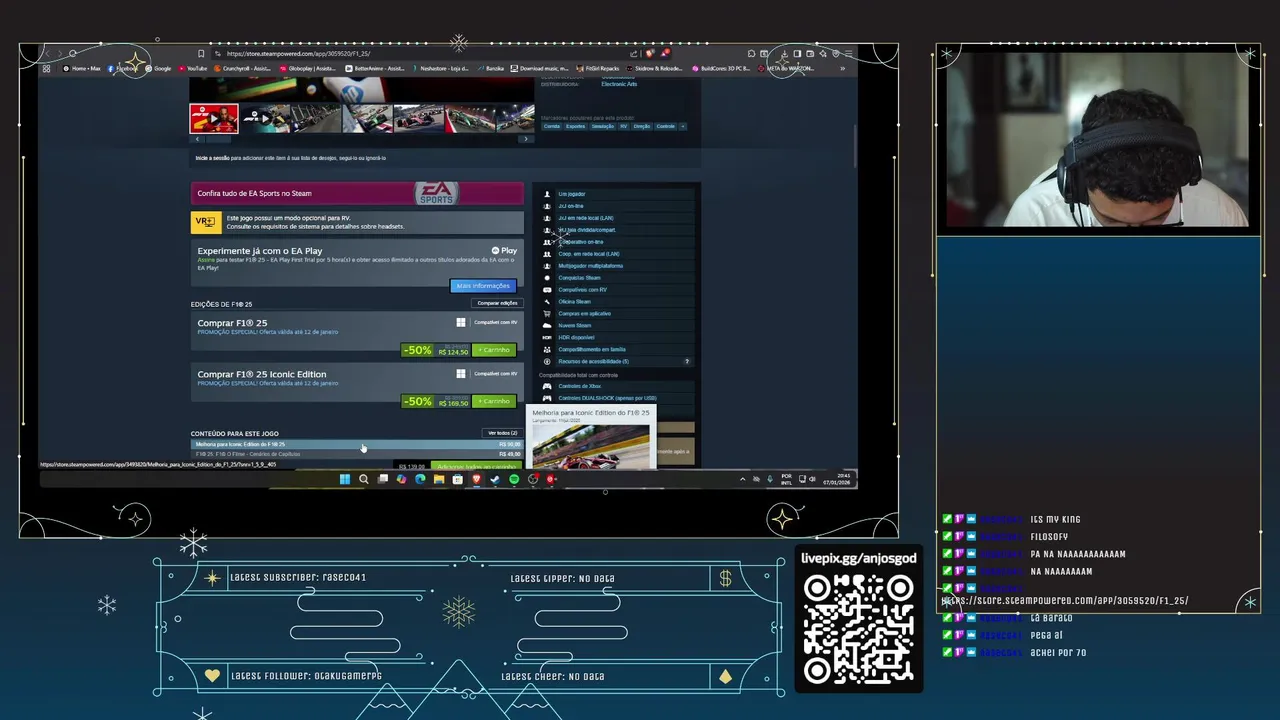The height and width of the screenshot is (720, 1280).
Task: Open 'Melhoria para Iconic Edition do F1 25' DLC row
Action: click(x=357, y=444)
